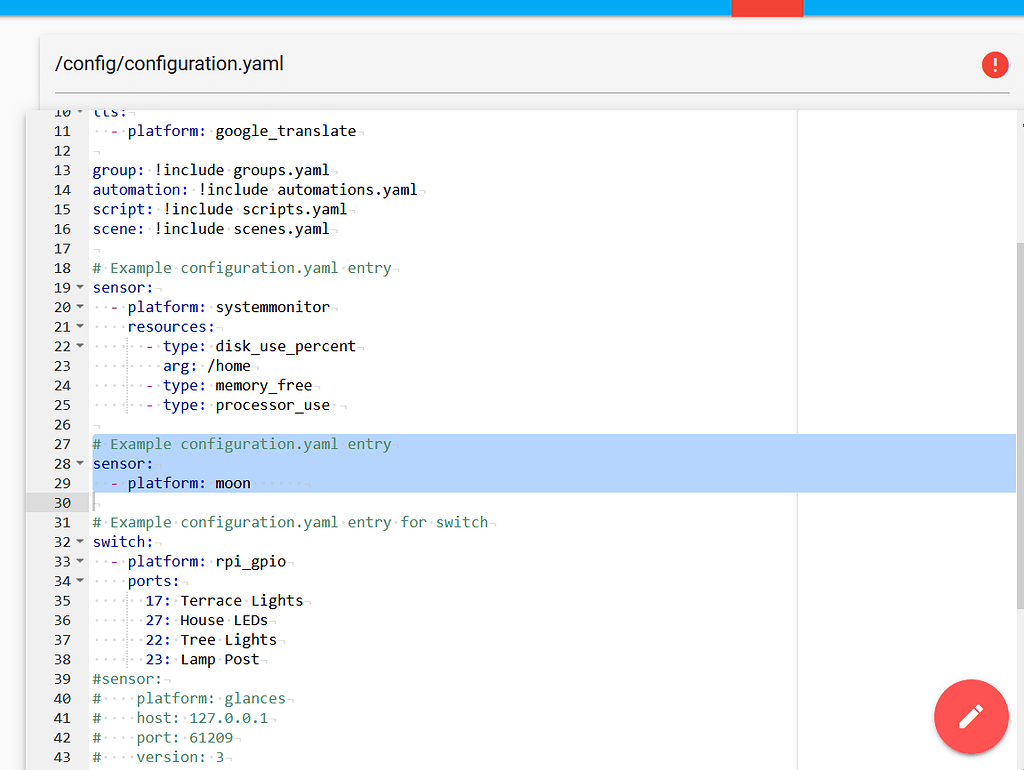Click the /config/configuration.yaml filename field
The image size is (1024, 770).
170,63
